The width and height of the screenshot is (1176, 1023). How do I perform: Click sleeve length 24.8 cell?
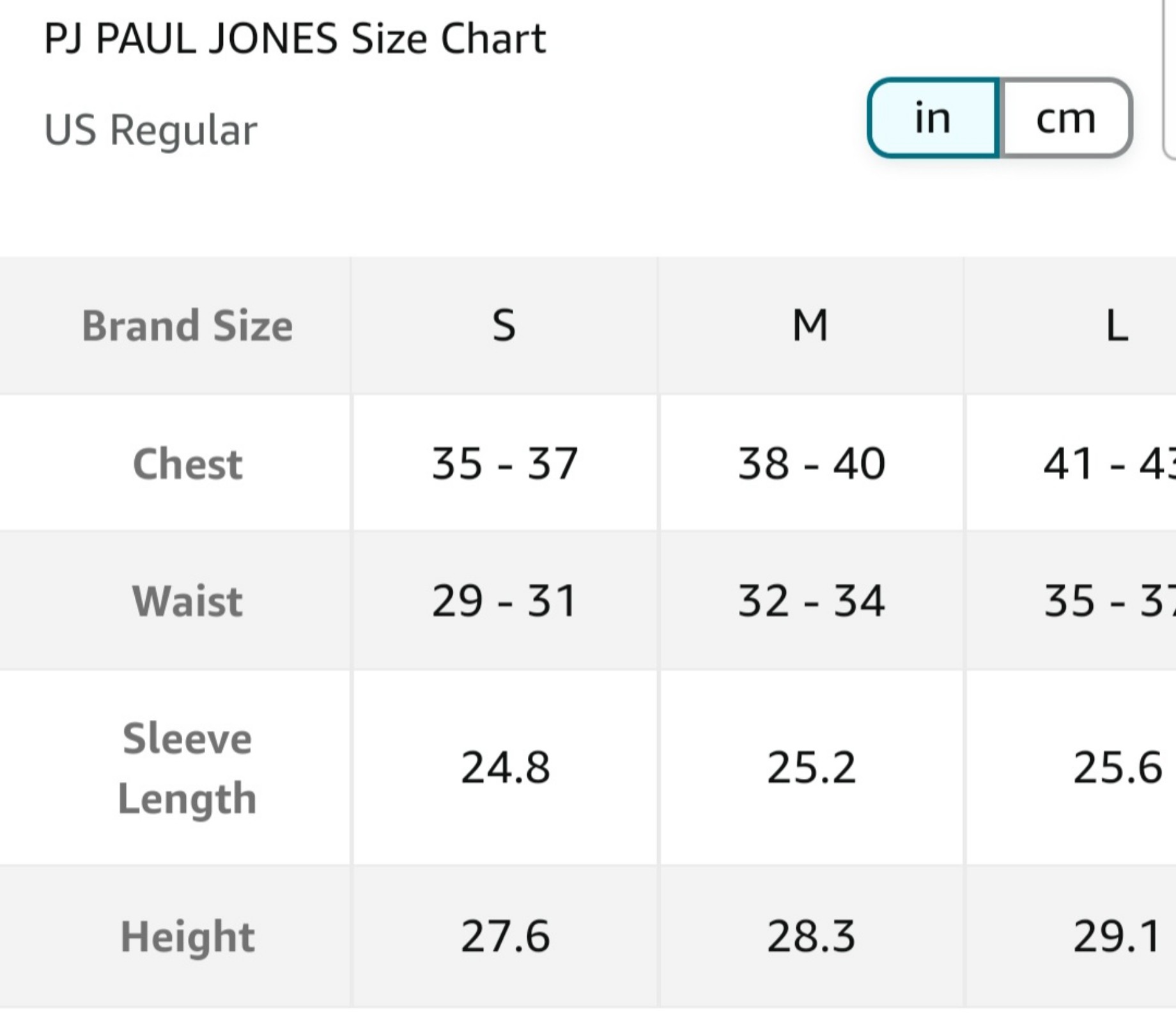pyautogui.click(x=504, y=768)
